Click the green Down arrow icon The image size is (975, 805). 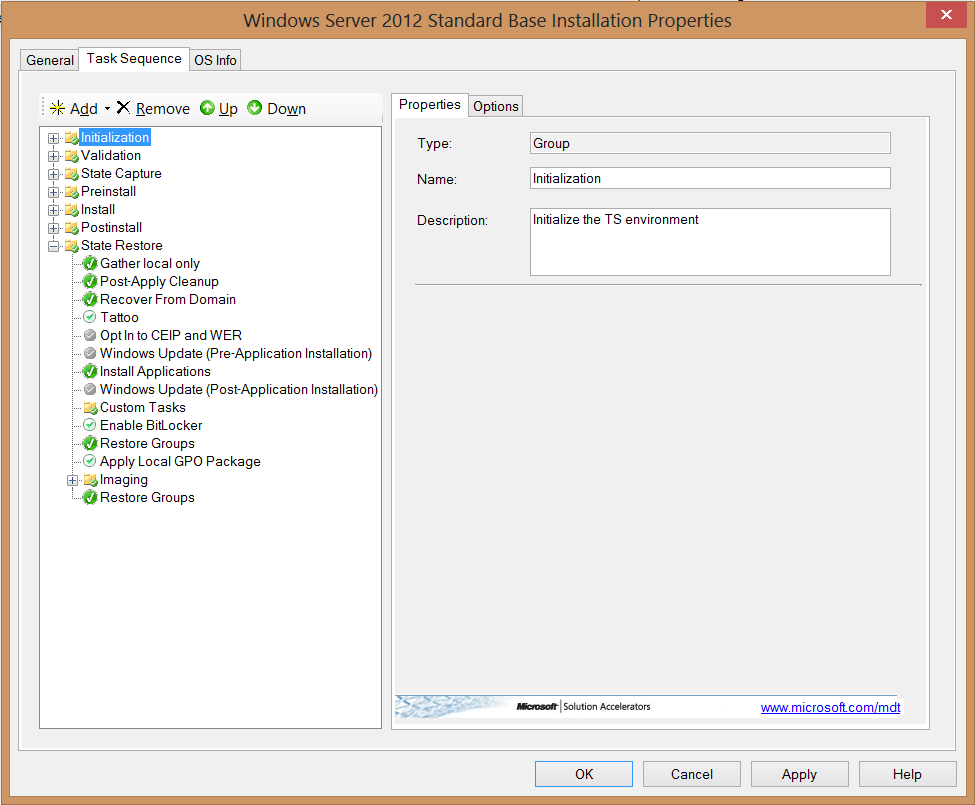tap(254, 108)
